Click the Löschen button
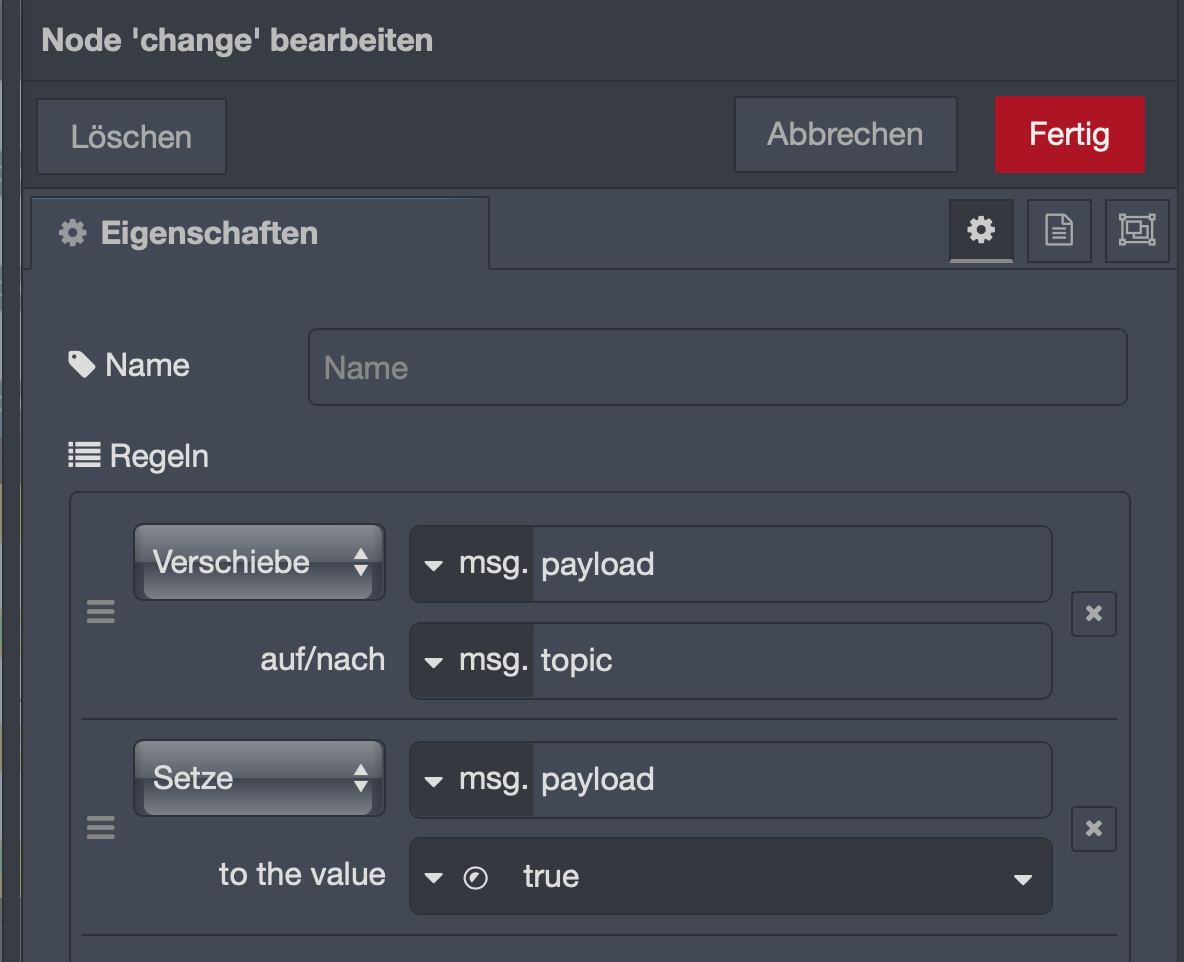Image resolution: width=1184 pixels, height=962 pixels. point(131,137)
